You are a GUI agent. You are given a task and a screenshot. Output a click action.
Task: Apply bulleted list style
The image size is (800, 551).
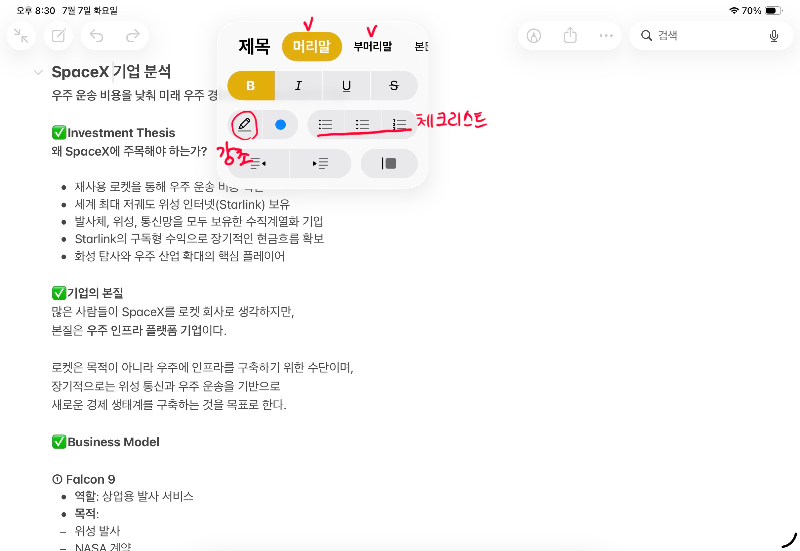(x=325, y=124)
